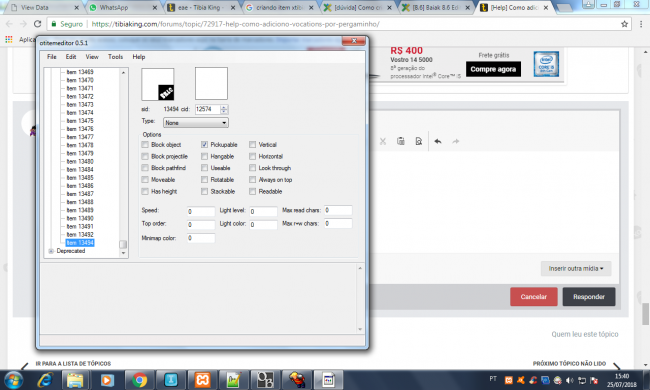Launch XAMPP from the taskbar
Screen dimensions: 650x390
[x=202, y=380]
